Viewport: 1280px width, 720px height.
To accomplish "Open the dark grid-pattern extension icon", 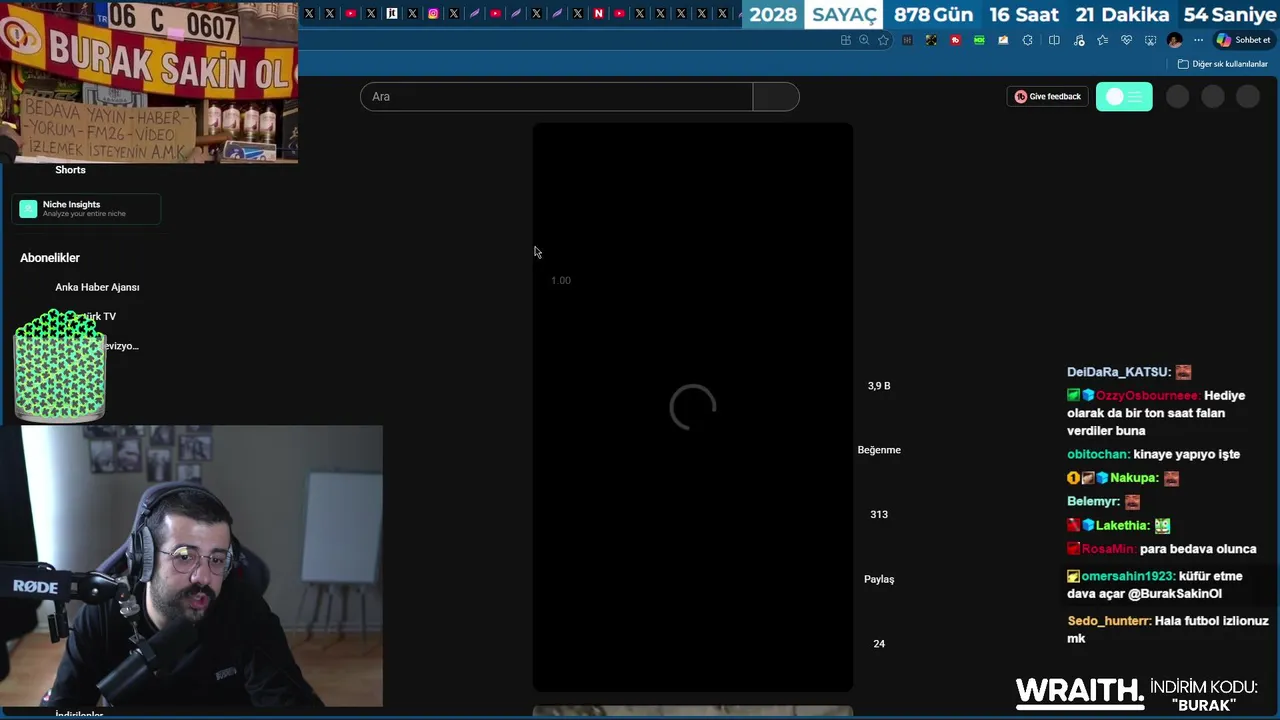I will point(907,40).
